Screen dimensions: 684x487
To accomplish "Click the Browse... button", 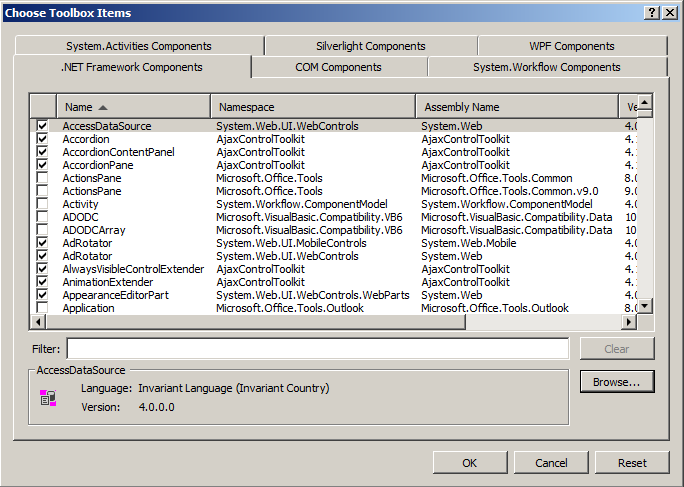I will pyautogui.click(x=617, y=382).
